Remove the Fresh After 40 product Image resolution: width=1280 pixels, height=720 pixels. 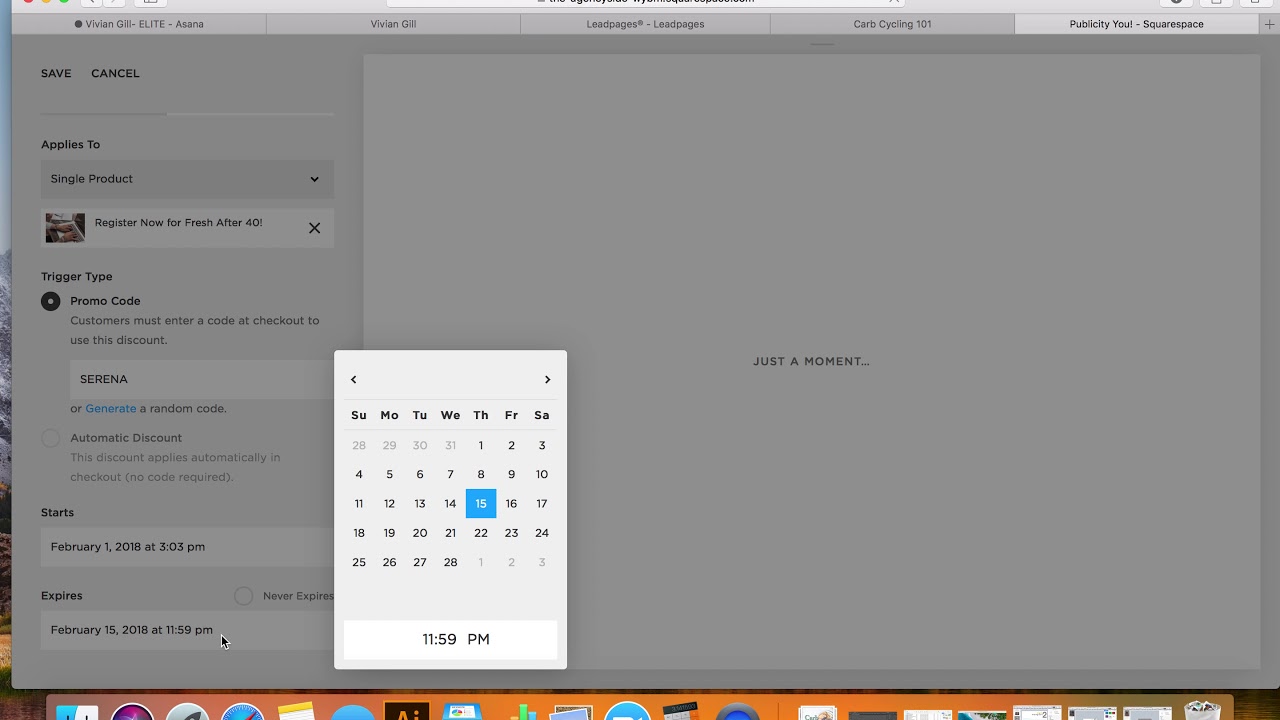314,228
